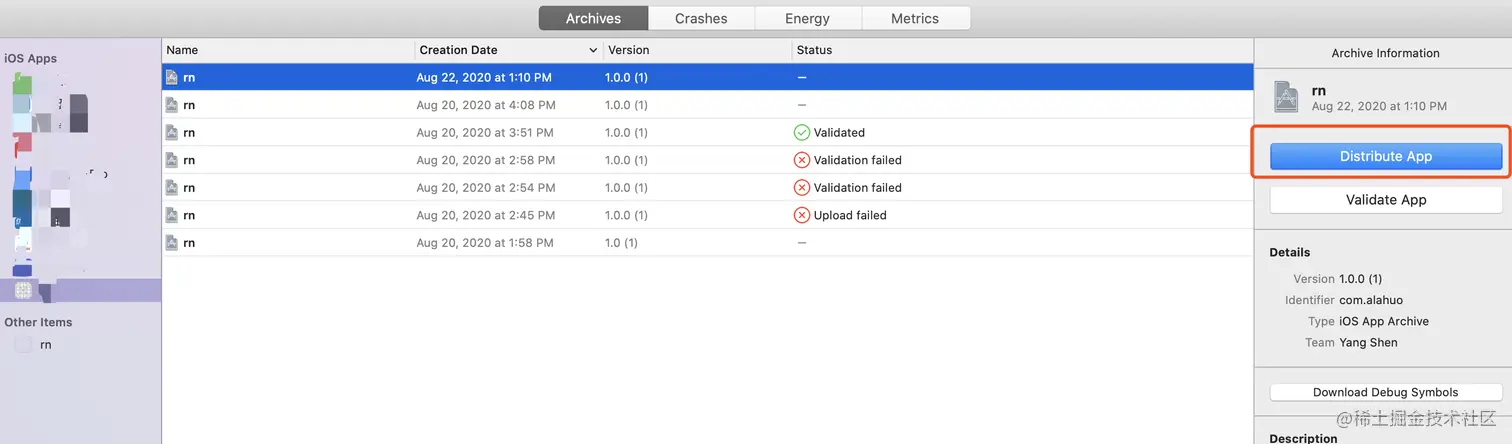Switch to the Metrics tab
Viewport: 1512px width, 444px height.
coord(915,18)
